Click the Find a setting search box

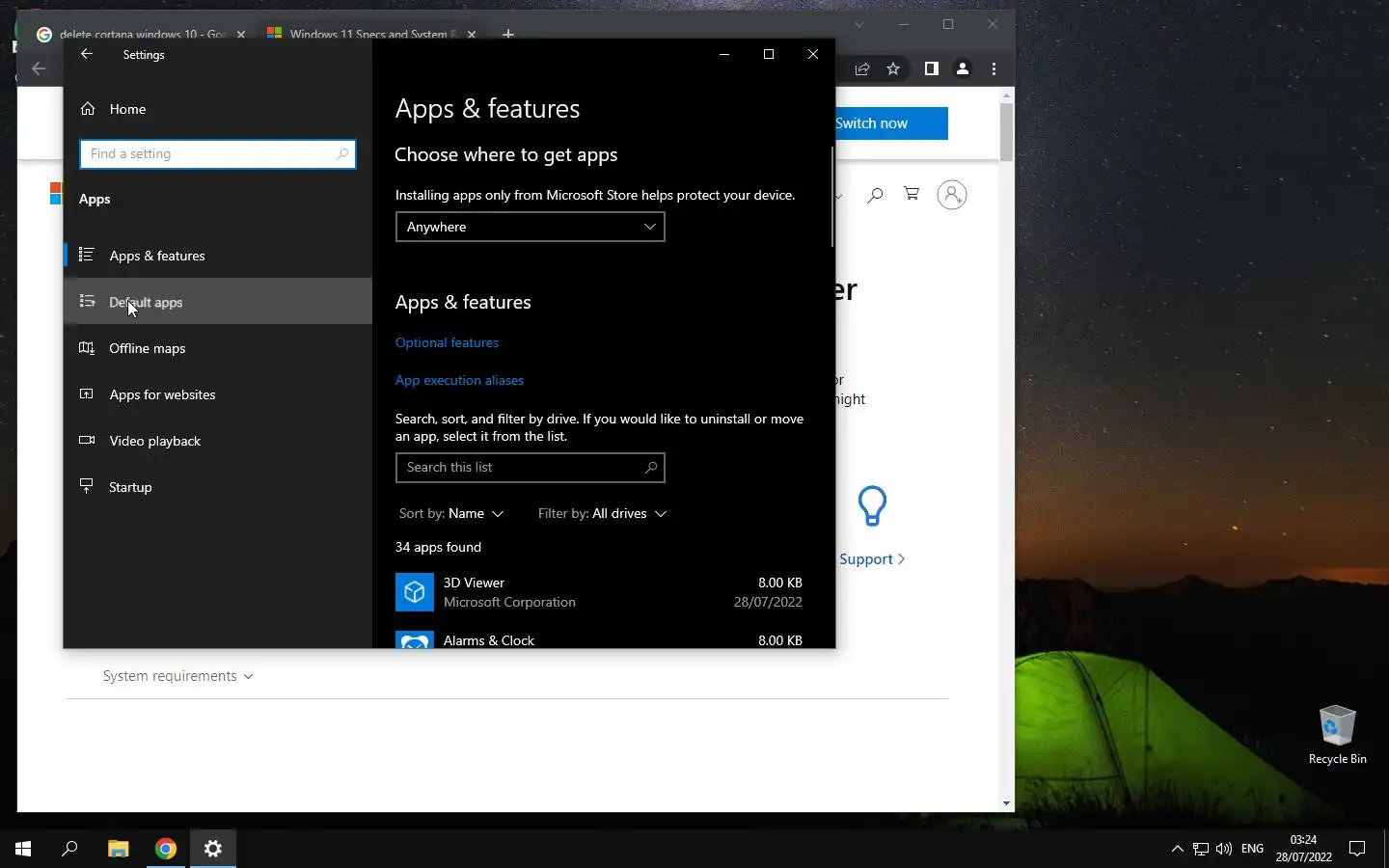click(218, 154)
